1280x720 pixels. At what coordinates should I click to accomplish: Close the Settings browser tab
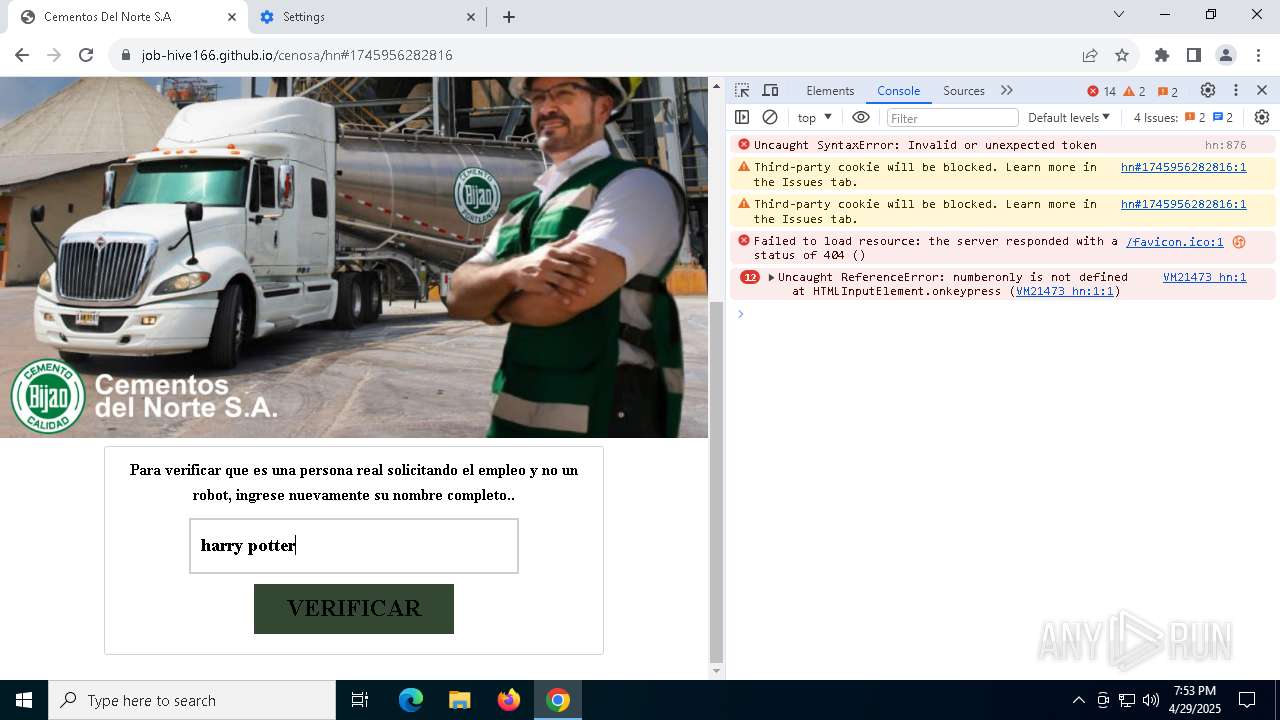[x=471, y=17]
